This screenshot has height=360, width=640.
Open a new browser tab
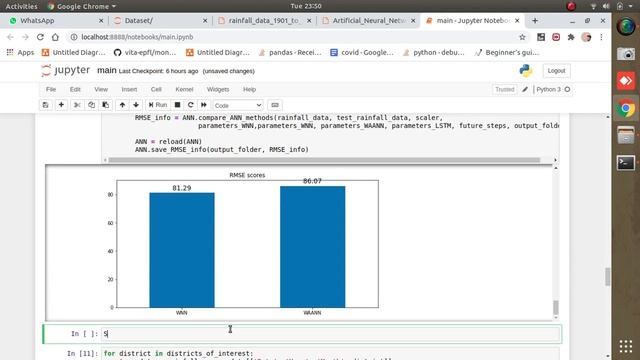[535, 20]
